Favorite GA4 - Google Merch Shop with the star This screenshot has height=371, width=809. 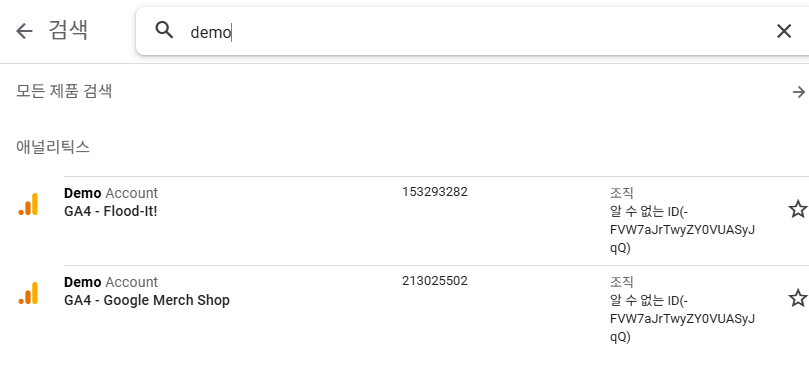coord(797,298)
